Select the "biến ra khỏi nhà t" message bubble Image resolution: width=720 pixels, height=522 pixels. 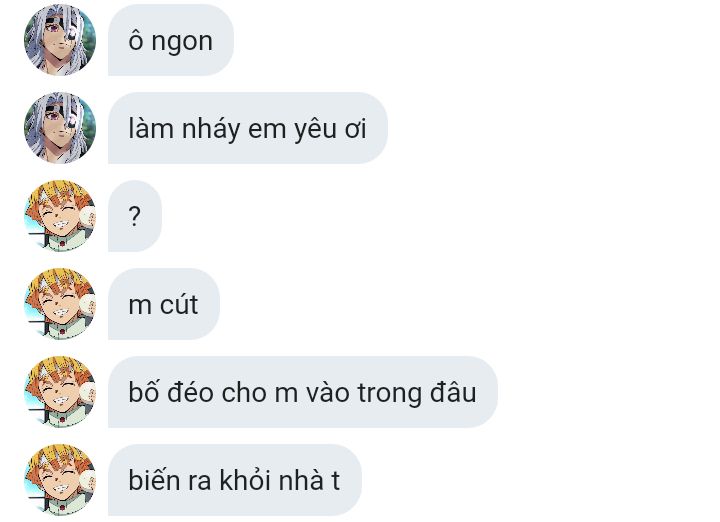tap(235, 480)
